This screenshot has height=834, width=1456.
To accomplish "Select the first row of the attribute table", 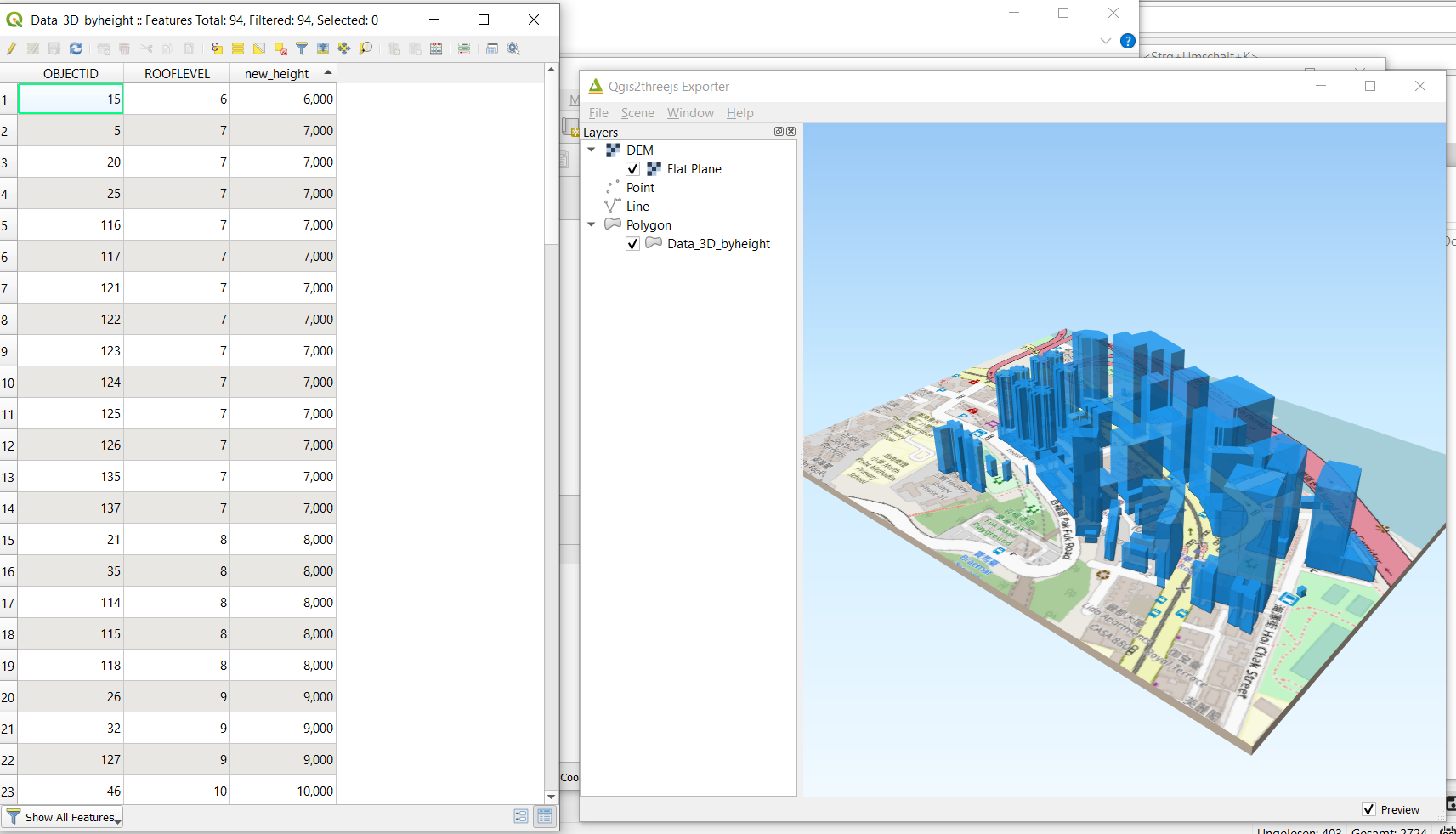I will tap(7, 99).
